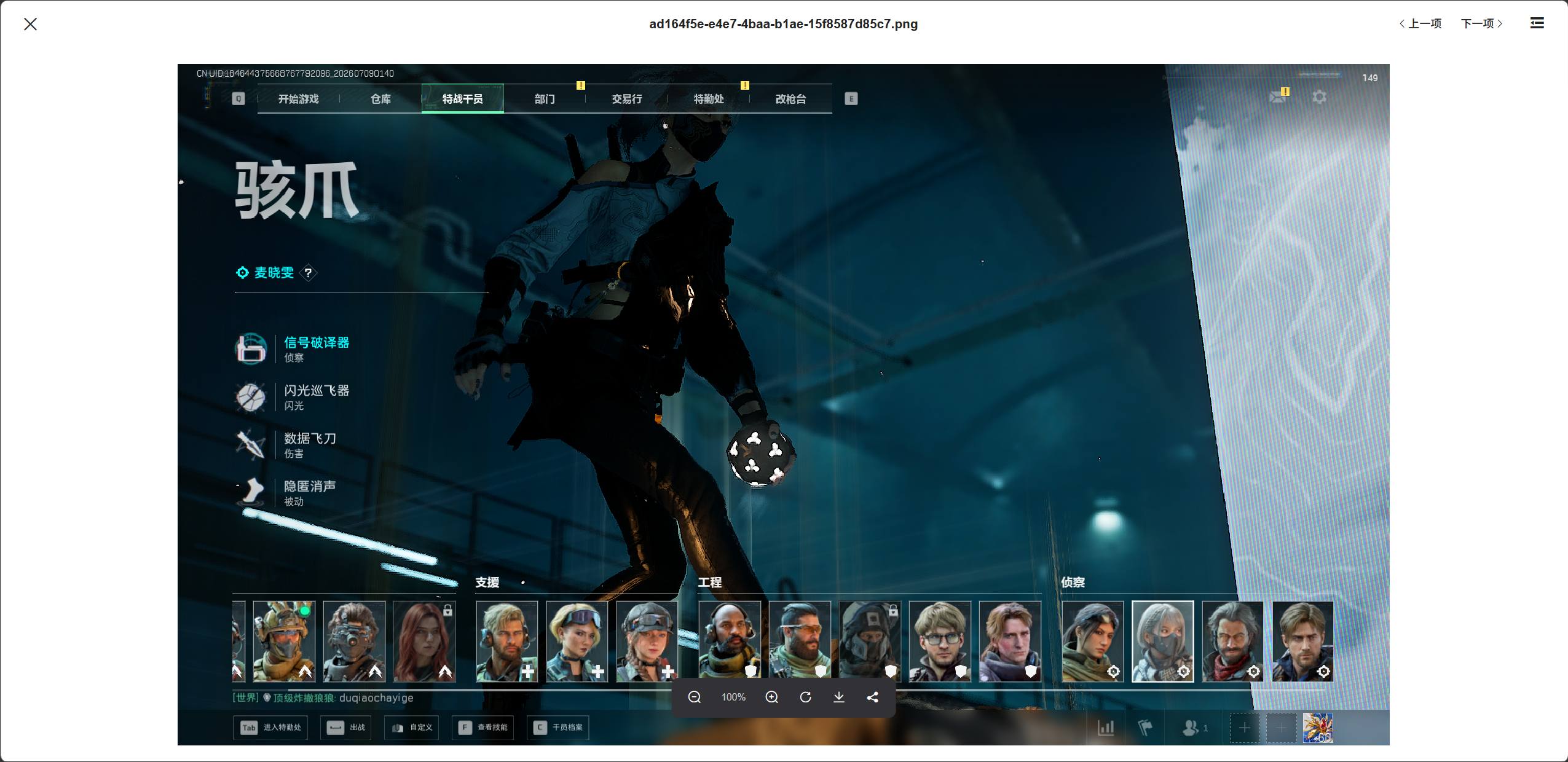
Task: Close the image viewer with the X icon
Action: 30,24
